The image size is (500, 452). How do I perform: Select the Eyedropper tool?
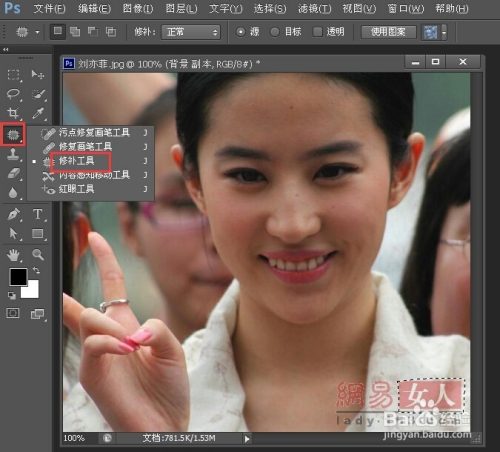coord(38,113)
